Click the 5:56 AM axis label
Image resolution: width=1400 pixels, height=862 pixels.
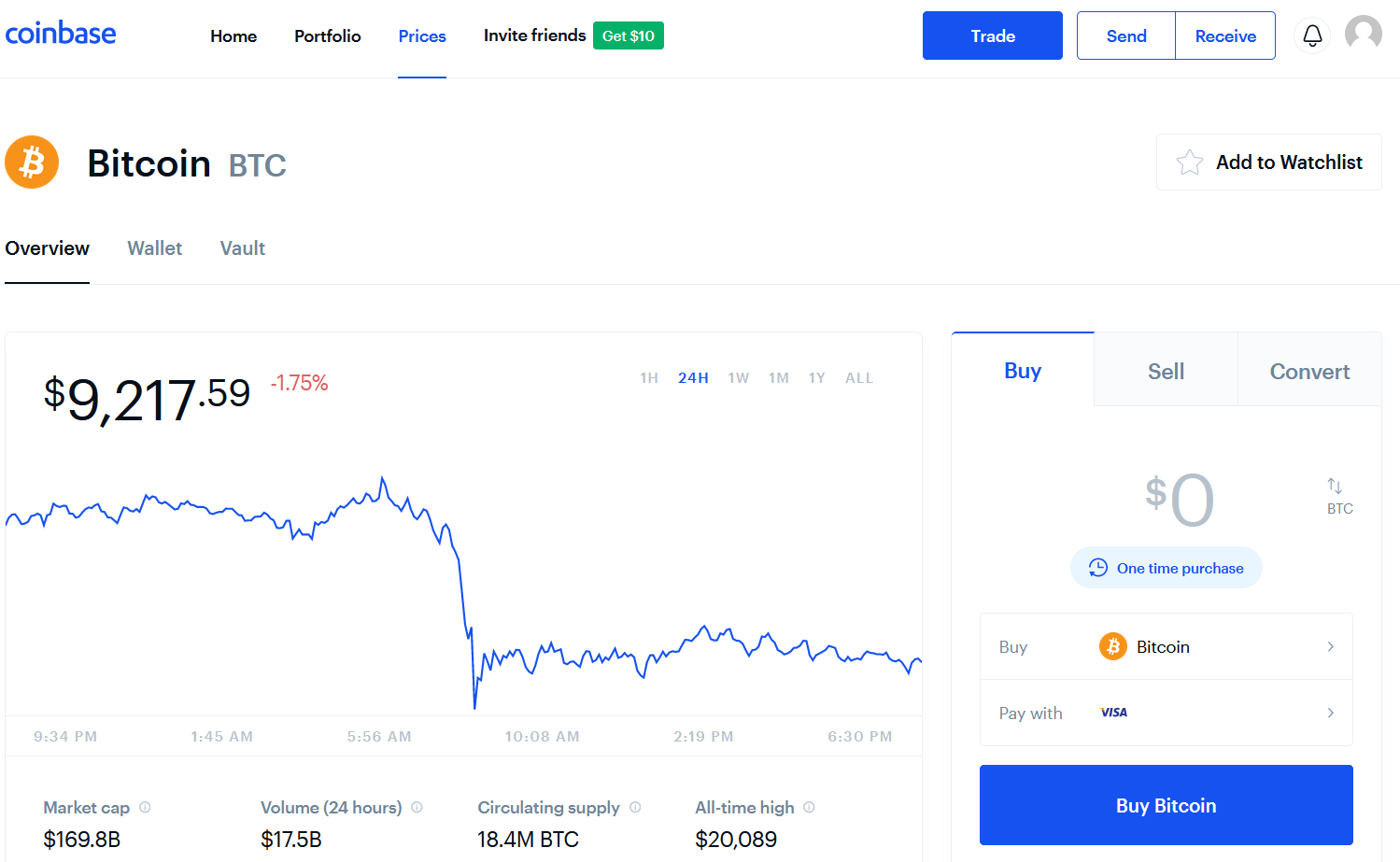point(379,737)
